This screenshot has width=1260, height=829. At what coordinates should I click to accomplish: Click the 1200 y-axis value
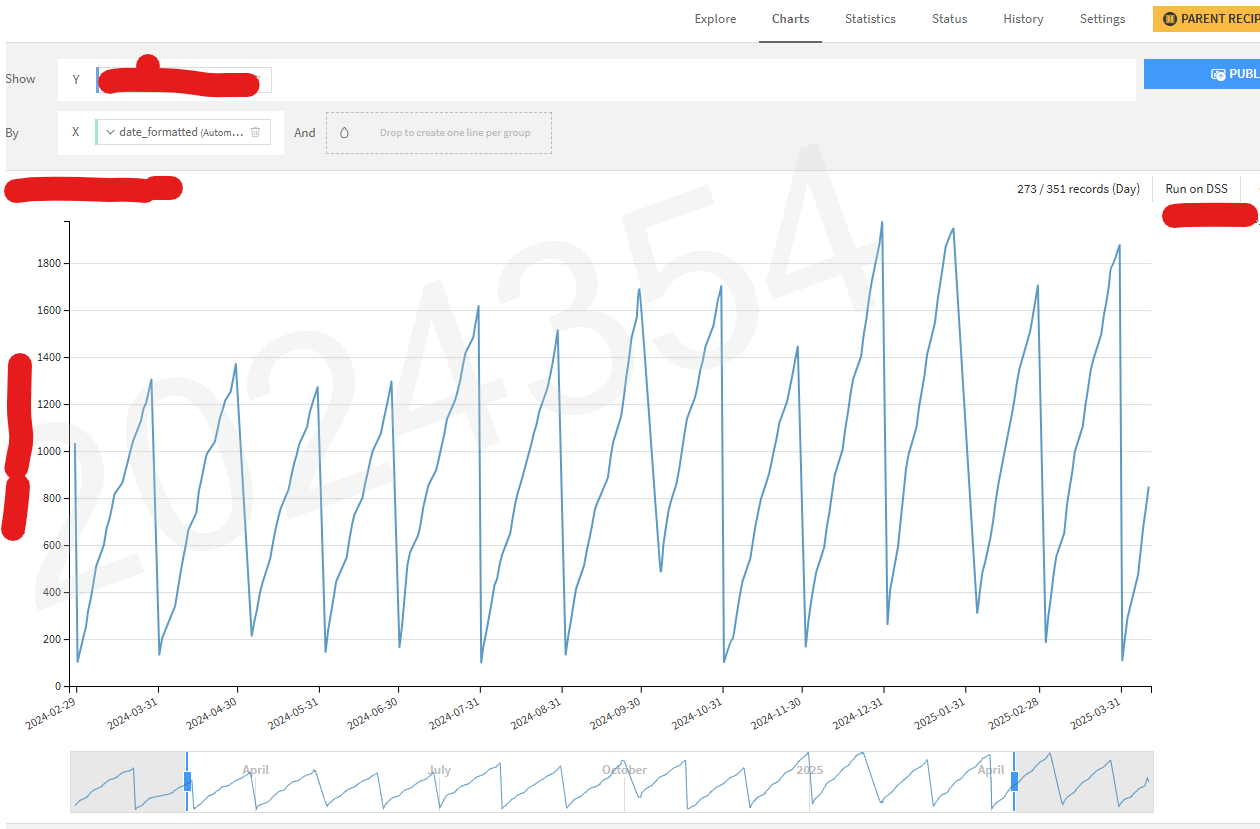[x=50, y=405]
